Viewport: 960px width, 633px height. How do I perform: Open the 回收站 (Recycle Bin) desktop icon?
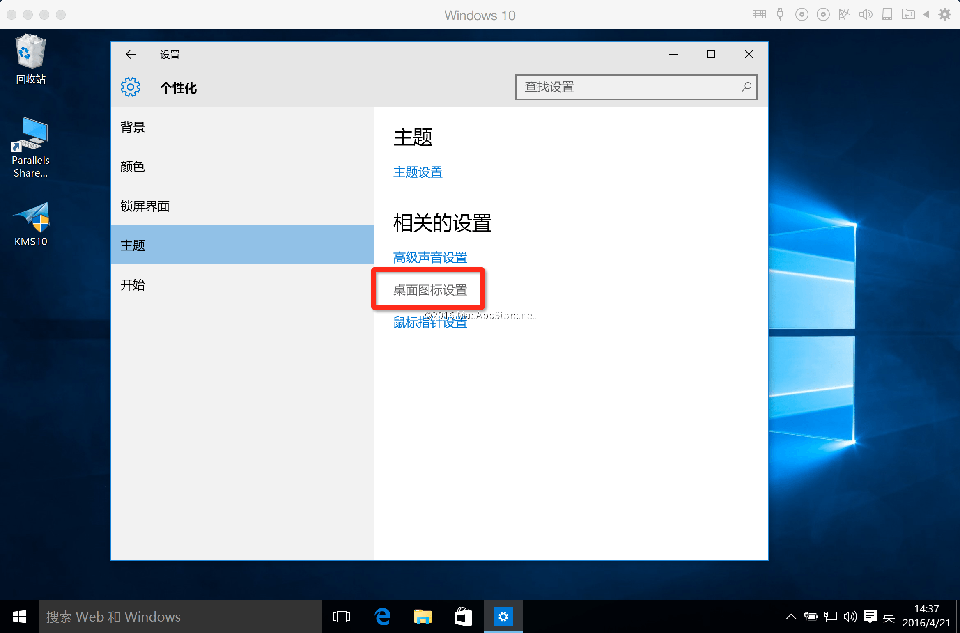click(28, 50)
